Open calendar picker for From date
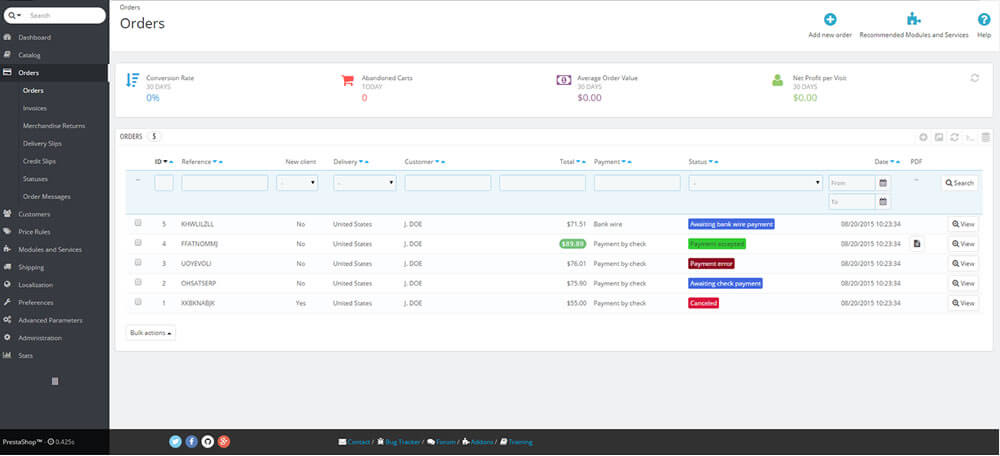 pos(882,183)
